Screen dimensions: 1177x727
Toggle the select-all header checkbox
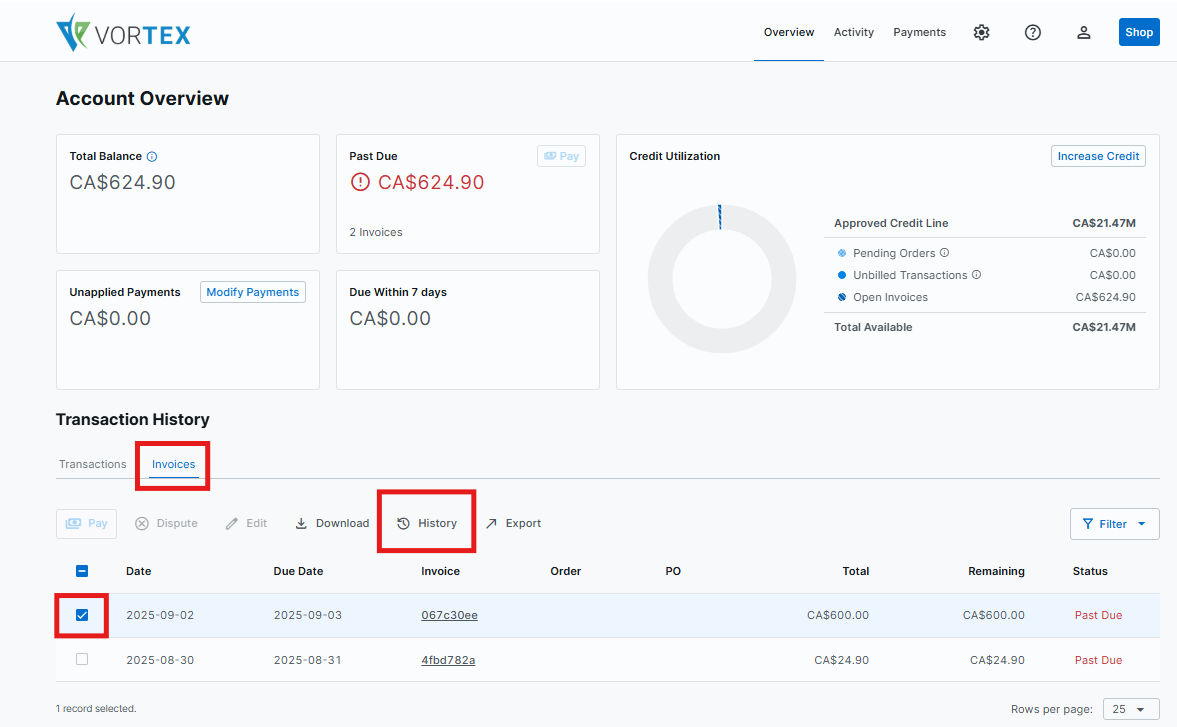(82, 571)
